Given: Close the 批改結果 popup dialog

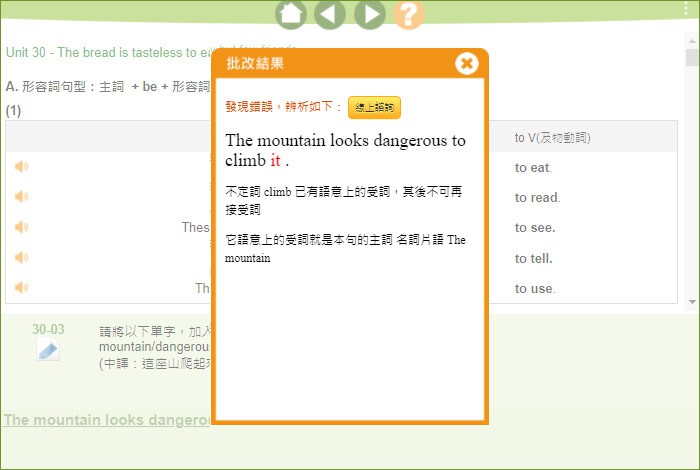Looking at the screenshot, I should click(466, 64).
